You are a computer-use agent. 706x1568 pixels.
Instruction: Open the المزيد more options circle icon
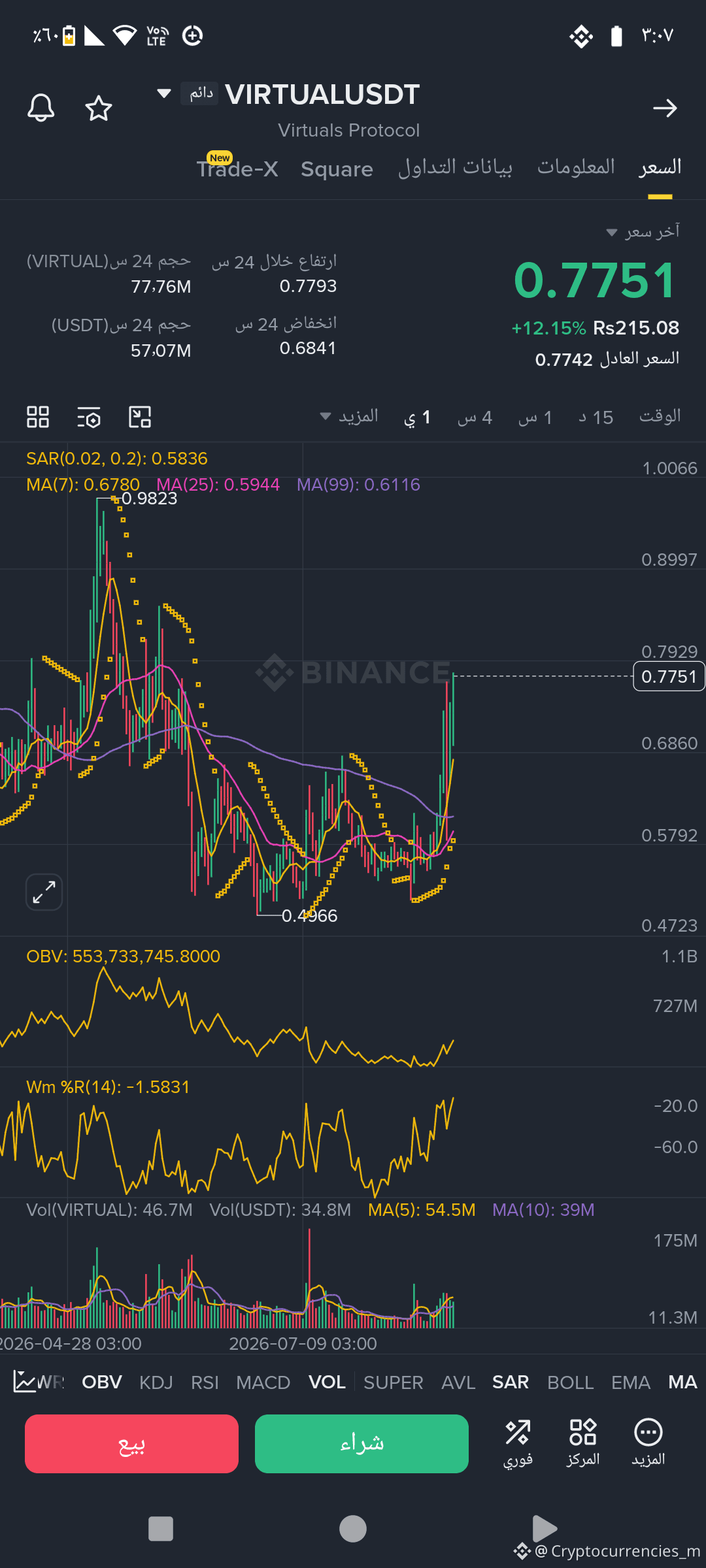click(648, 1443)
